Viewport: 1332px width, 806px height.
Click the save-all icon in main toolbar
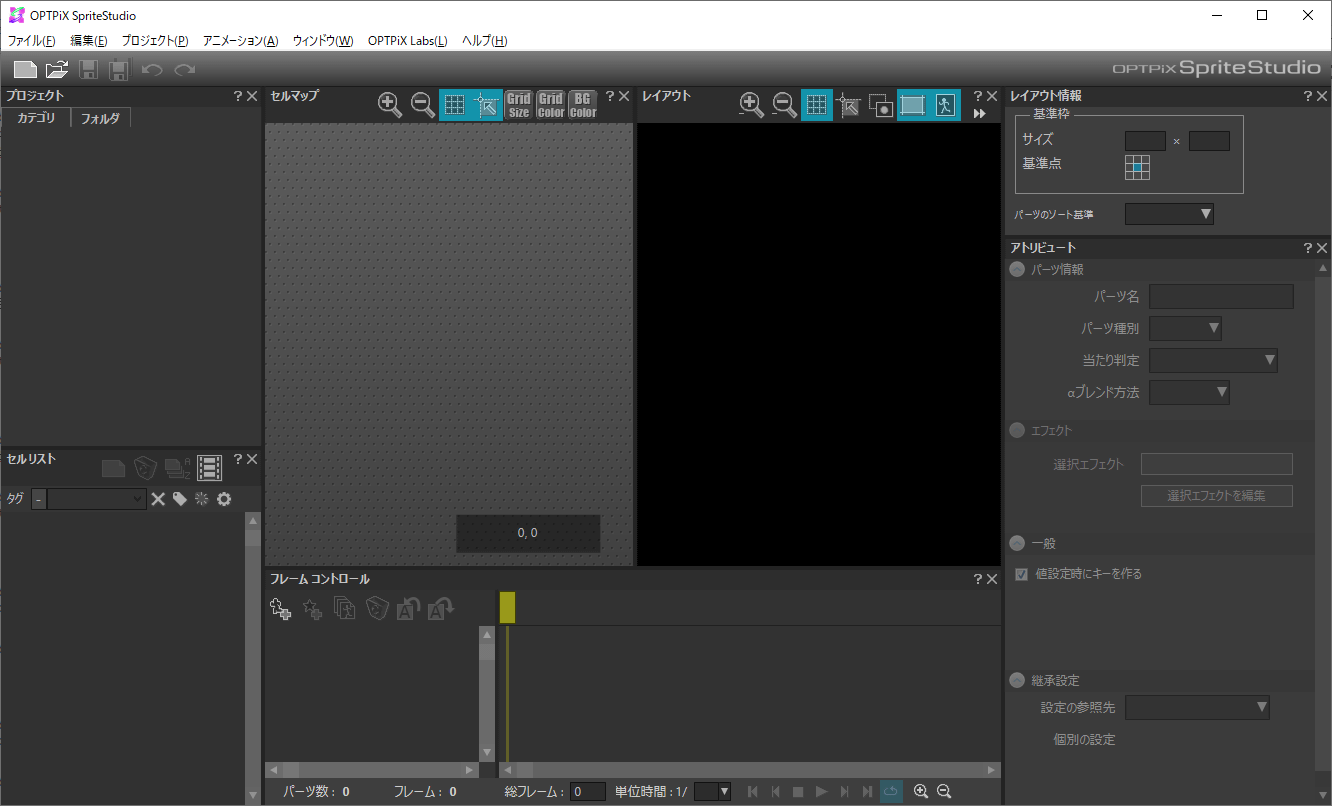[x=119, y=70]
